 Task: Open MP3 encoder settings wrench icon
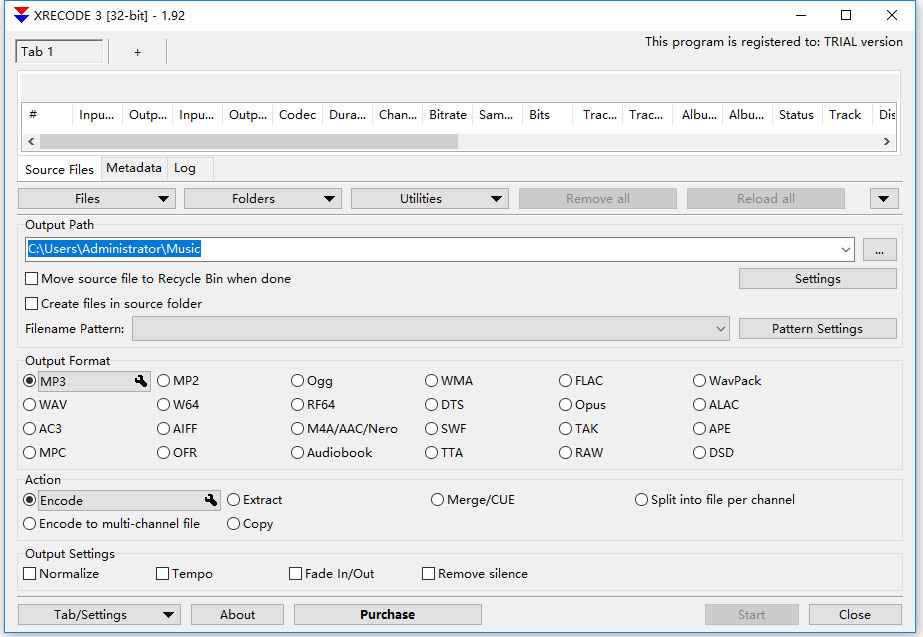click(x=141, y=381)
